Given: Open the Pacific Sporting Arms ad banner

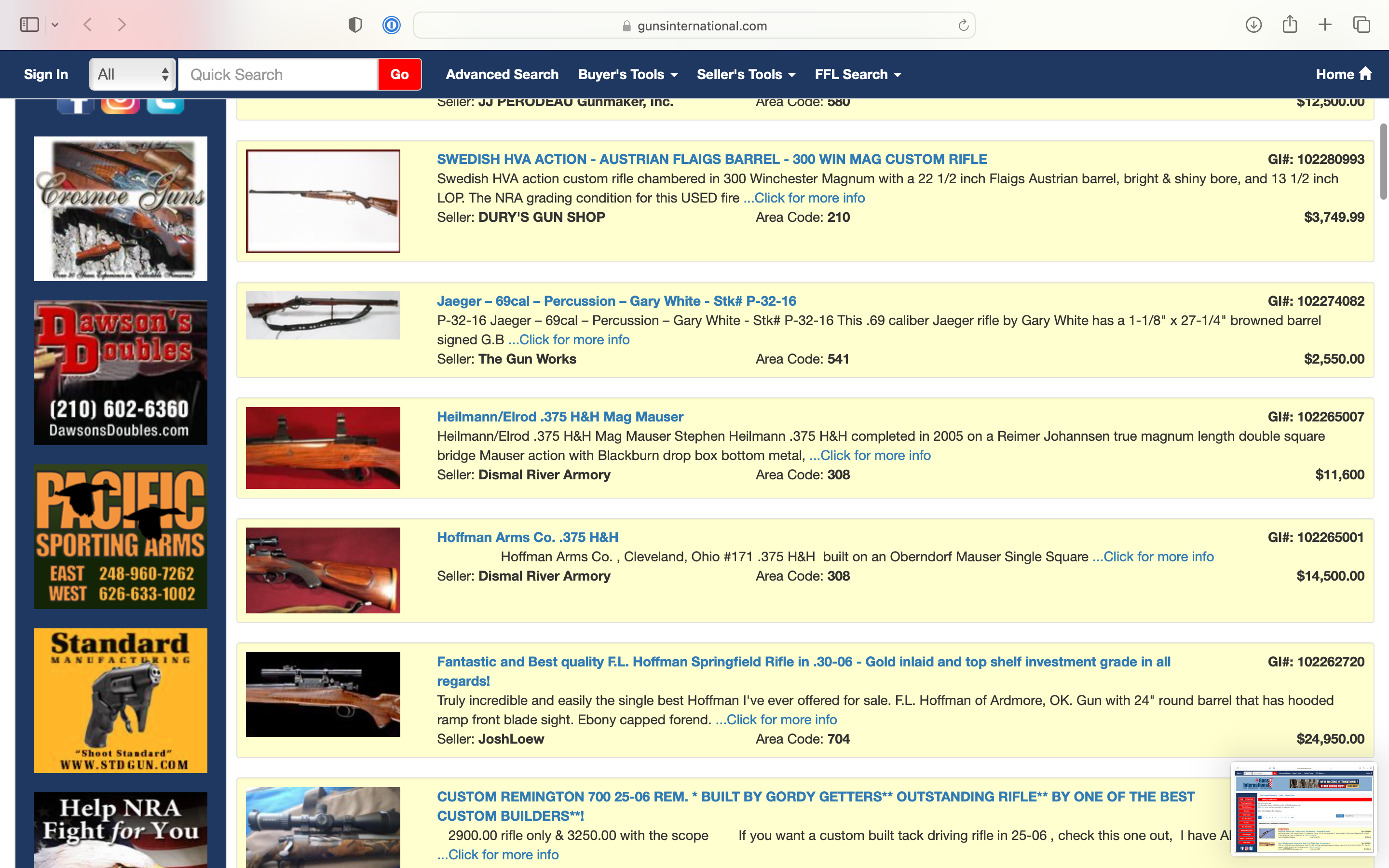Looking at the screenshot, I should pyautogui.click(x=121, y=537).
